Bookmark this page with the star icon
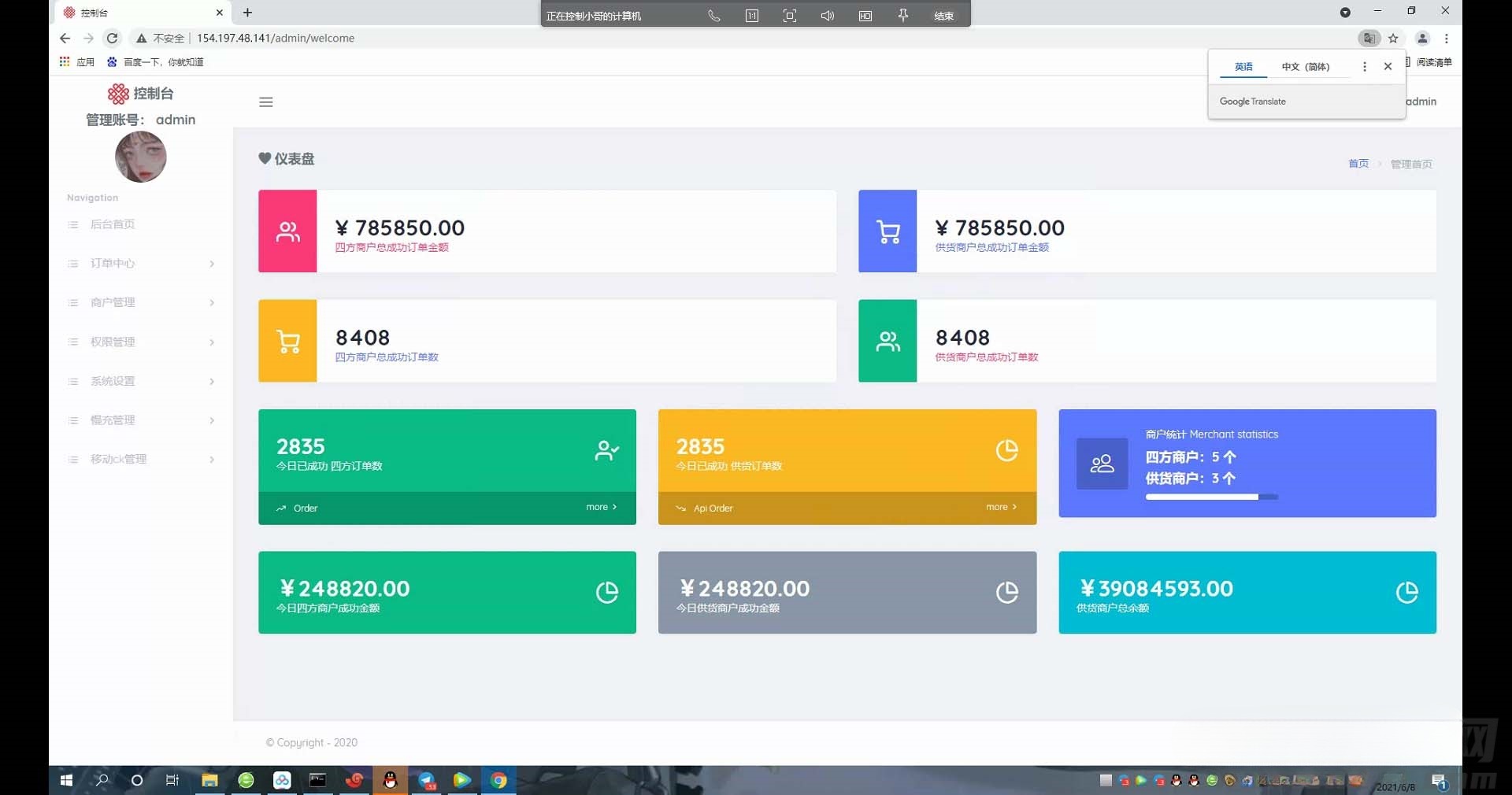1512x795 pixels. click(1394, 38)
